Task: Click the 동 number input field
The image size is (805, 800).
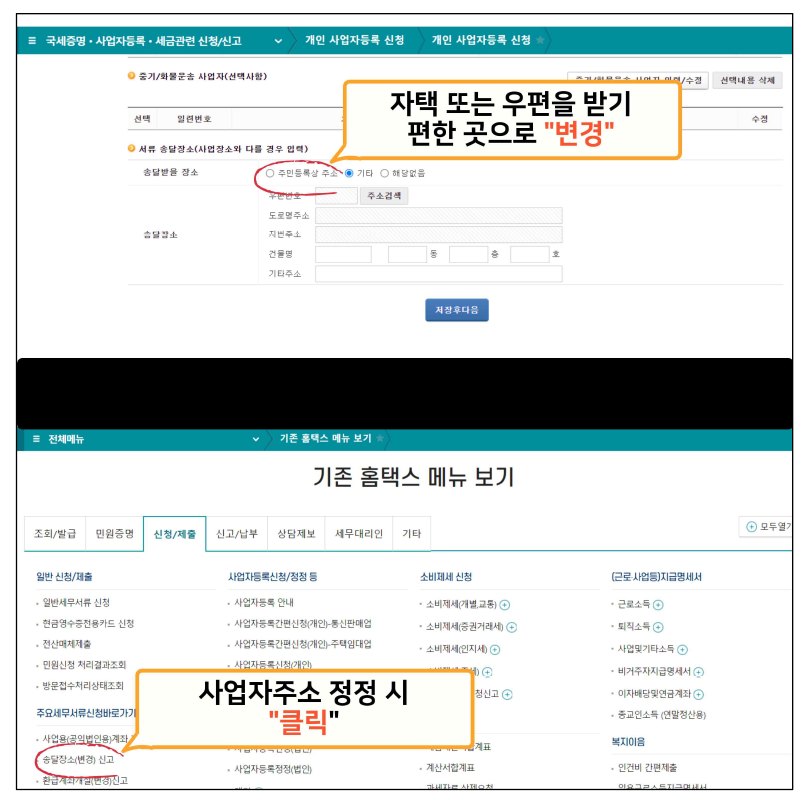Action: point(407,255)
